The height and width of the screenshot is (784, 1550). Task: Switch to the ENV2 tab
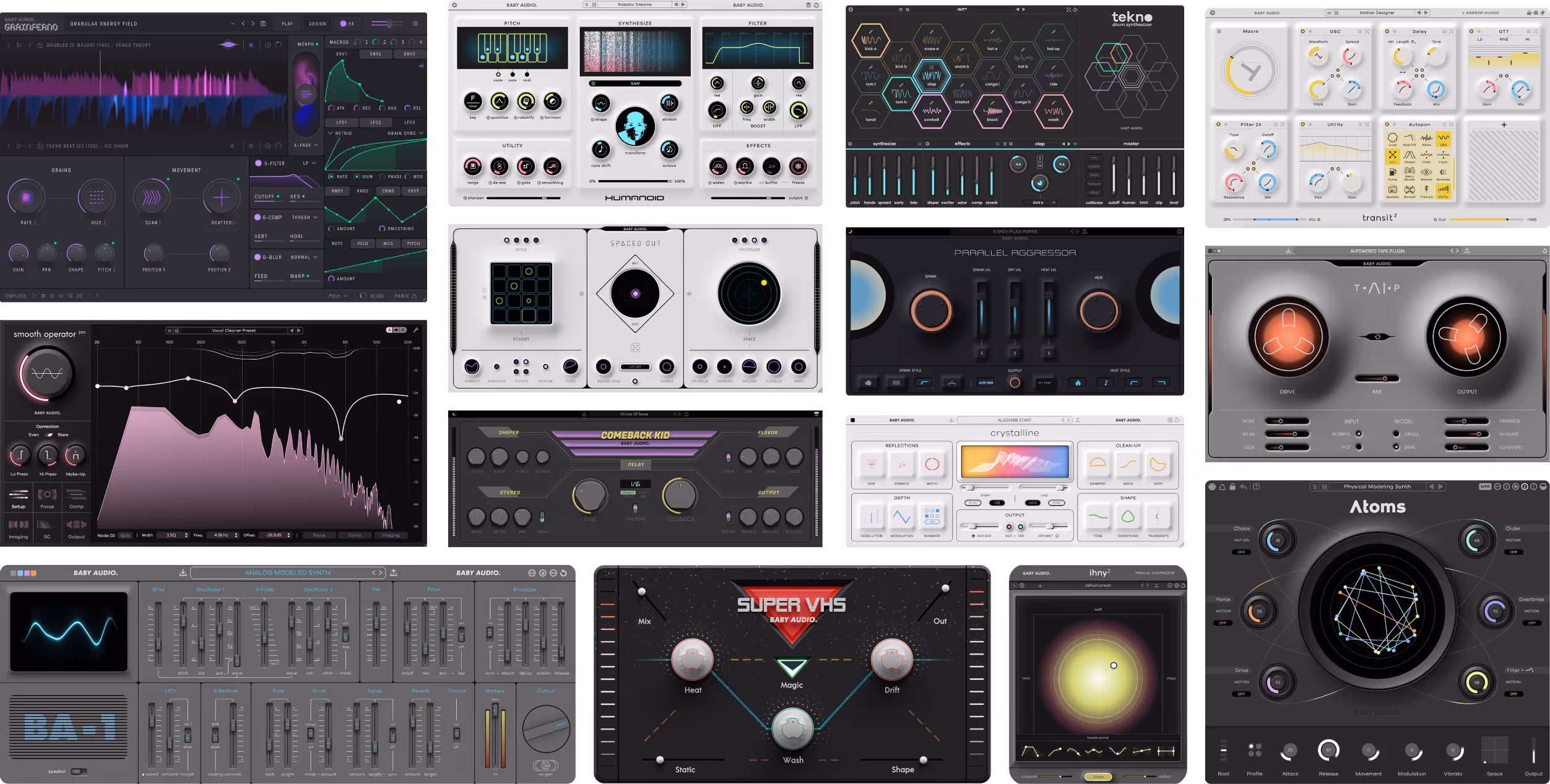(376, 54)
